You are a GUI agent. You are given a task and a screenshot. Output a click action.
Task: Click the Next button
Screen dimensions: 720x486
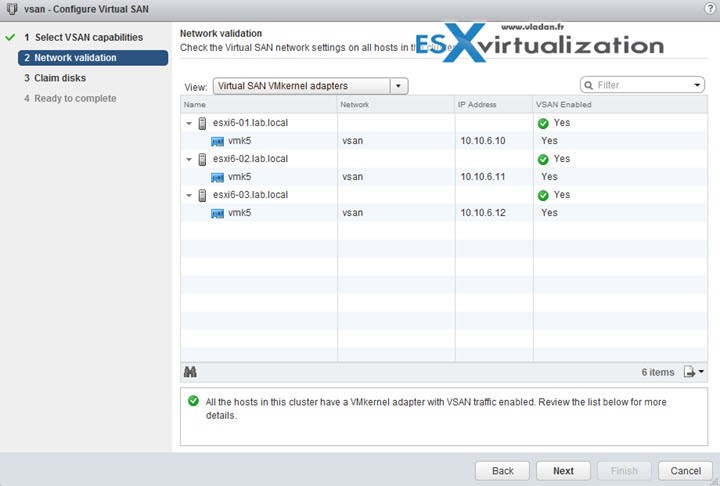[x=563, y=471]
